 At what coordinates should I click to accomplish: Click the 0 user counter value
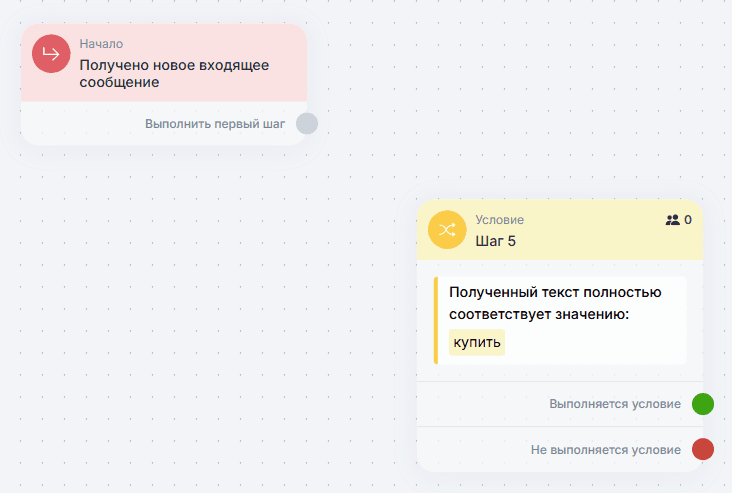688,220
